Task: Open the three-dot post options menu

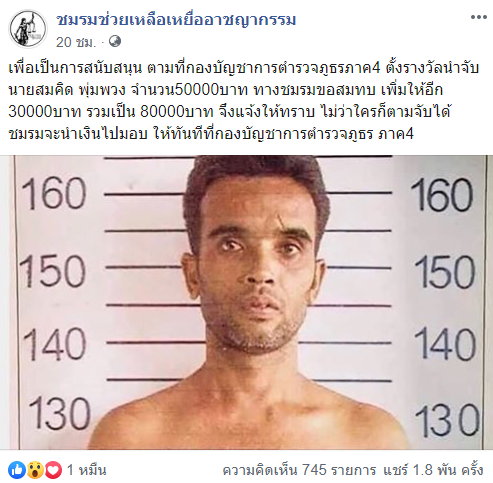Action: tap(478, 17)
